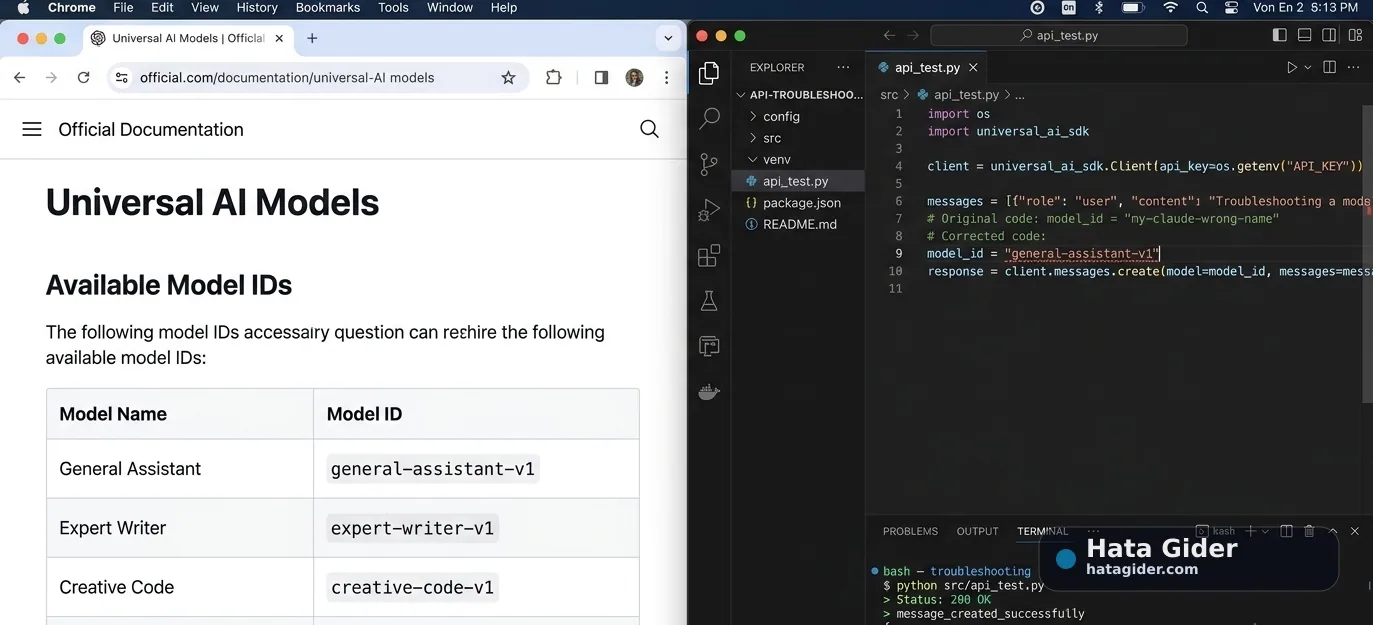Viewport: 1373px width, 625px height.
Task: Open Chrome's three-dot menu
Action: 666,77
